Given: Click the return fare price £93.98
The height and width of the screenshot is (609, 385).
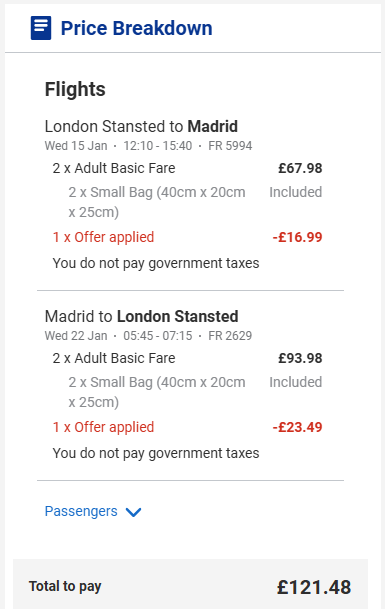Looking at the screenshot, I should 300,358.
